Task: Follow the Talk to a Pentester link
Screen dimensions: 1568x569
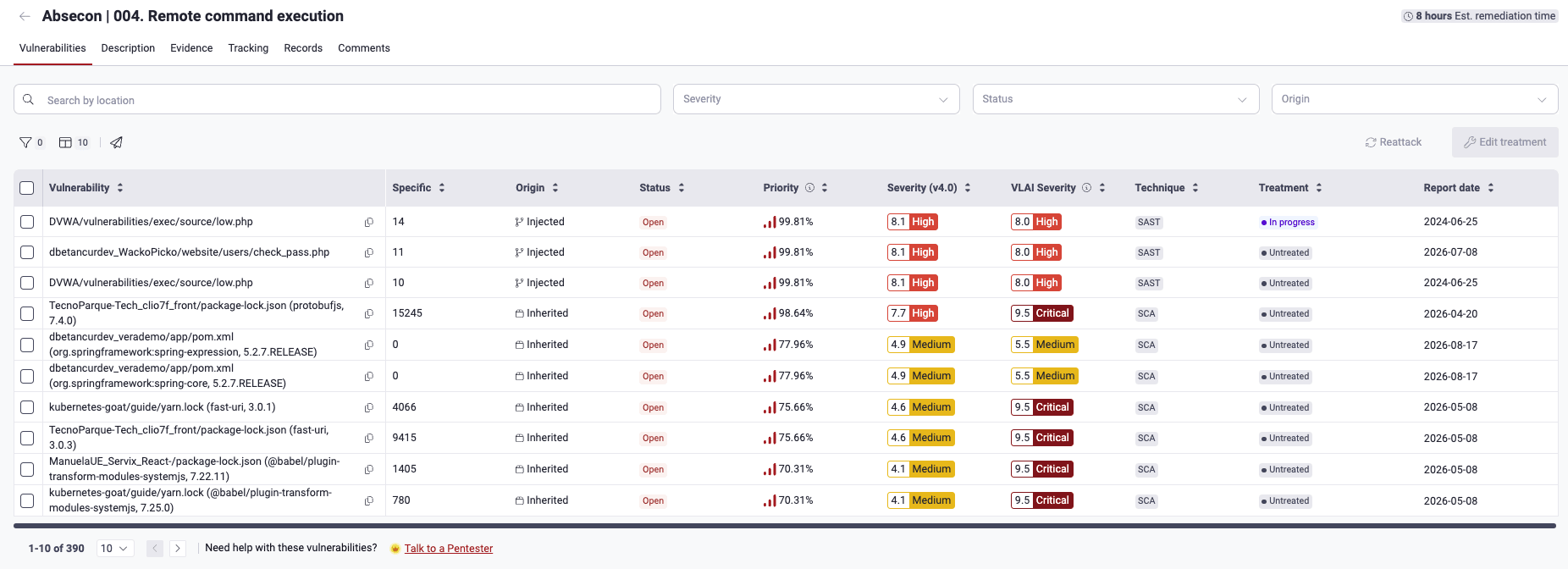Action: pyautogui.click(x=449, y=549)
